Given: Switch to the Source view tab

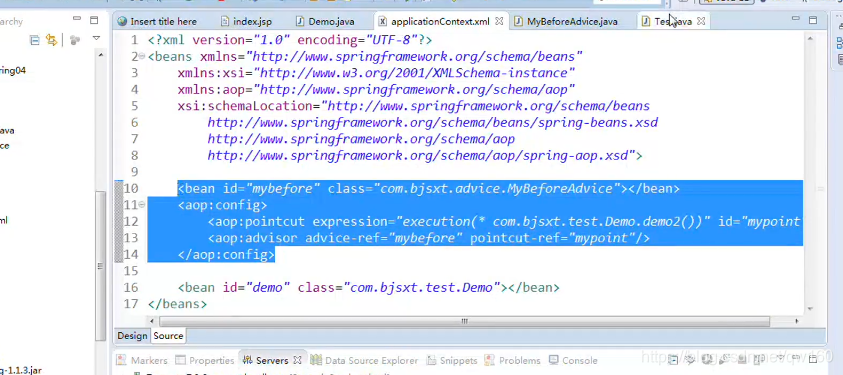Looking at the screenshot, I should [168, 336].
